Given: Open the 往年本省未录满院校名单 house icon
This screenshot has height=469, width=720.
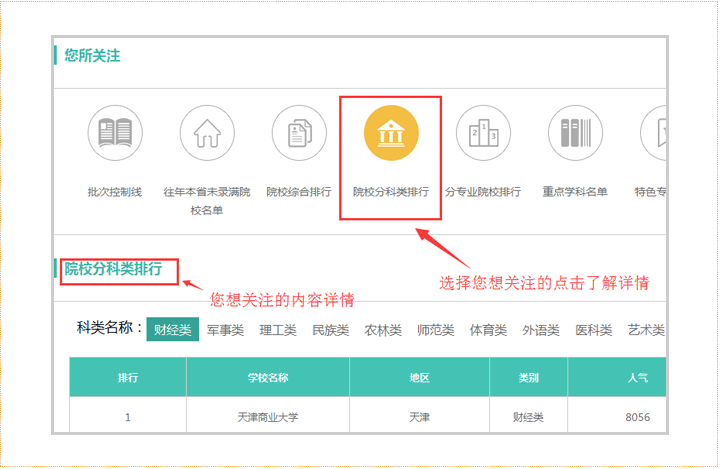Looking at the screenshot, I should click(207, 133).
